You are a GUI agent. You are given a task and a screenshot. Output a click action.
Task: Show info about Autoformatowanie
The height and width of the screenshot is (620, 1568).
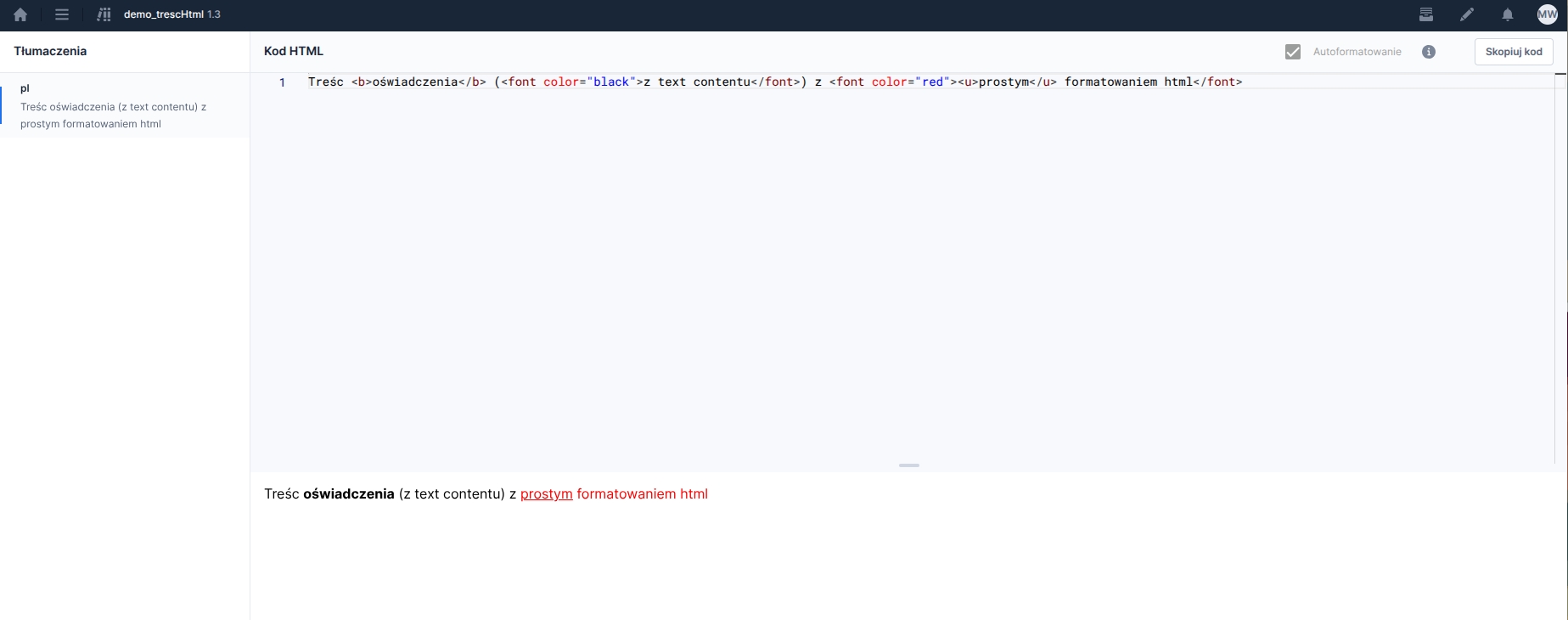[1429, 52]
